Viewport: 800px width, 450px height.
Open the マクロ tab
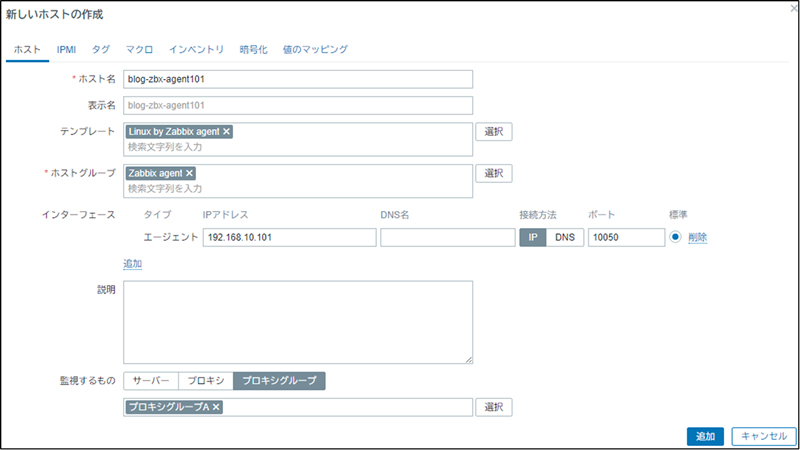coord(139,49)
